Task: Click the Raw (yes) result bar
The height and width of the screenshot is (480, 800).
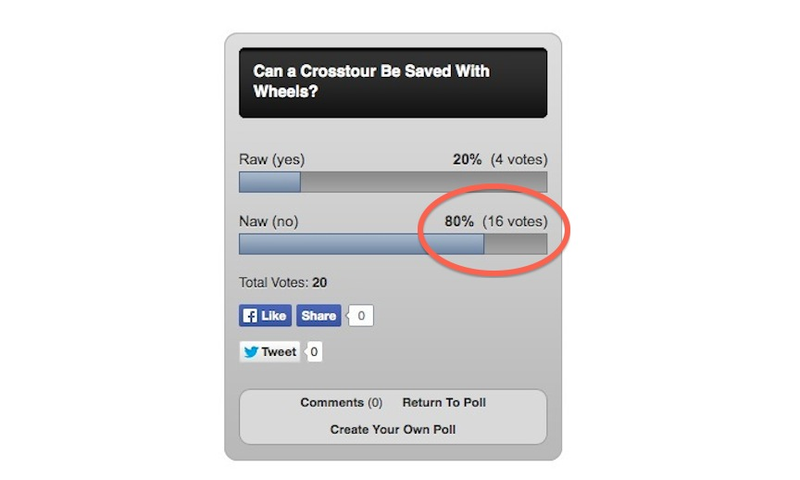Action: point(393,182)
